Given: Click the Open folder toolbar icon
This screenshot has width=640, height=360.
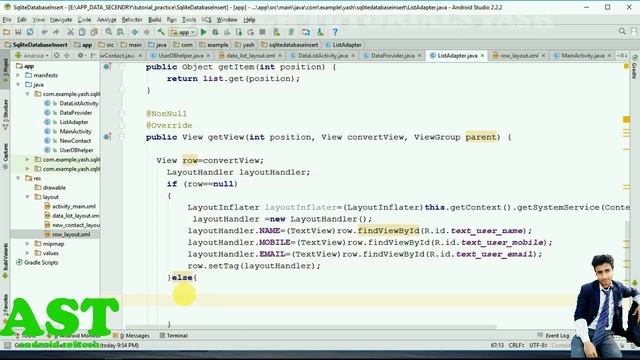Looking at the screenshot, I should pos(6,32).
